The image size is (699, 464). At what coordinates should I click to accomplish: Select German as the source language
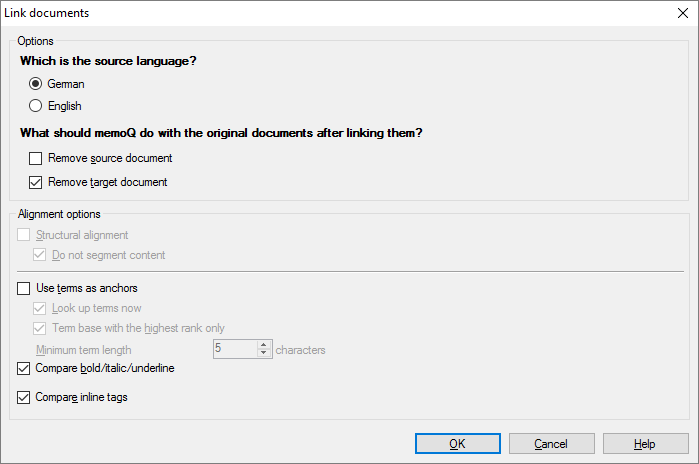point(36,84)
